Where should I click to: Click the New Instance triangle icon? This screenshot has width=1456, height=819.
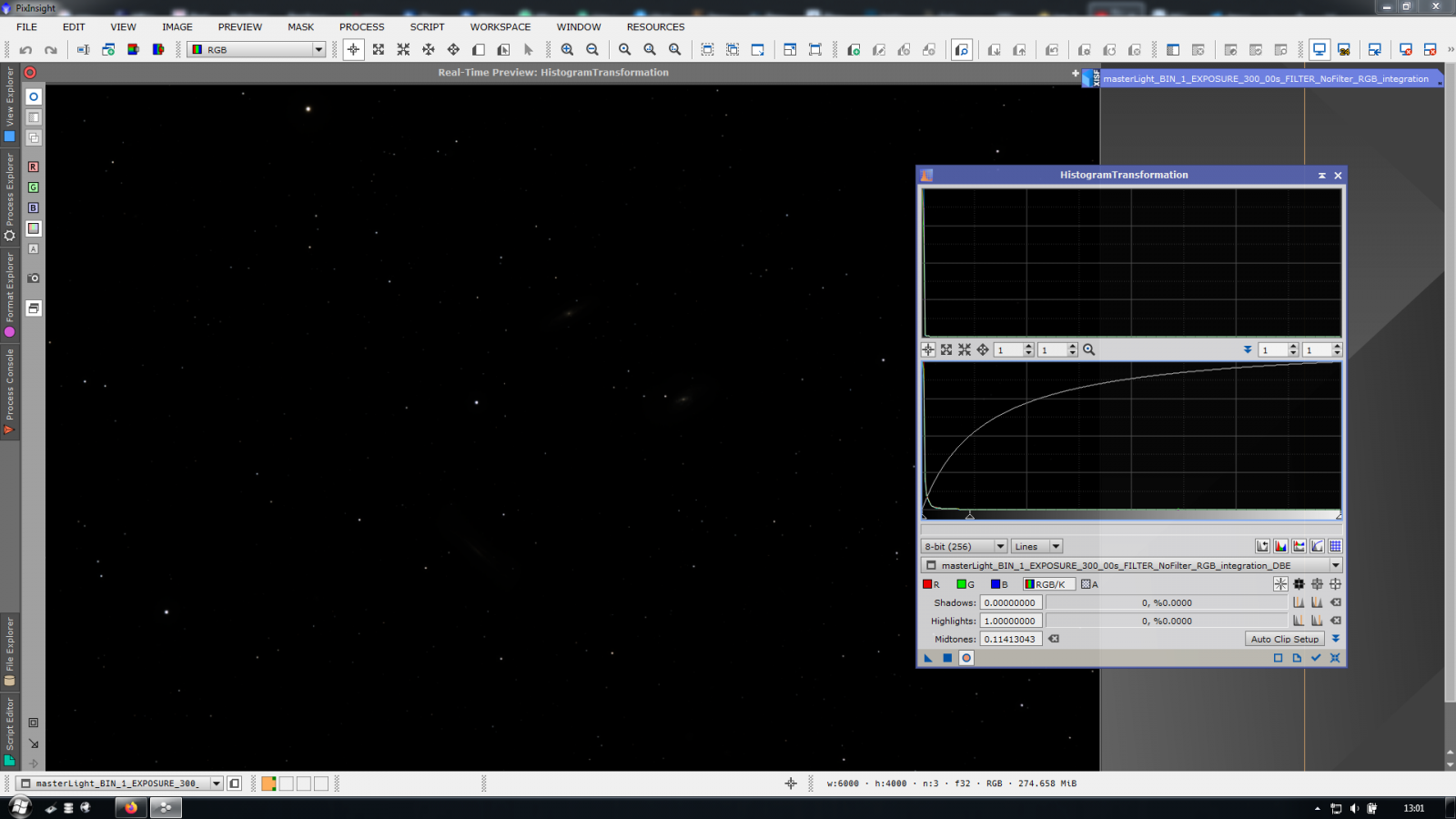click(x=928, y=658)
